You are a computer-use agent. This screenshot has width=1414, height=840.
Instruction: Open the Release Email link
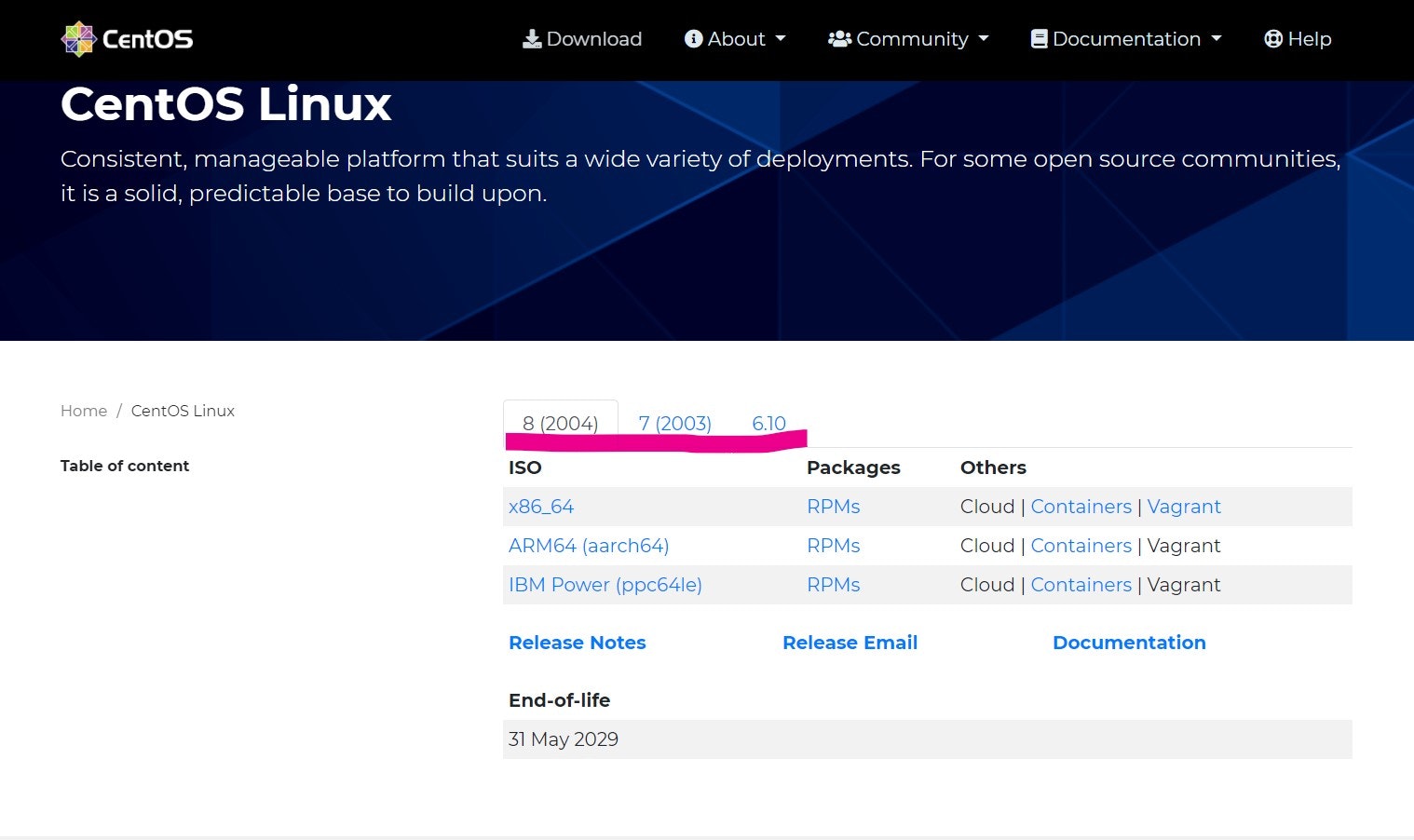click(850, 643)
